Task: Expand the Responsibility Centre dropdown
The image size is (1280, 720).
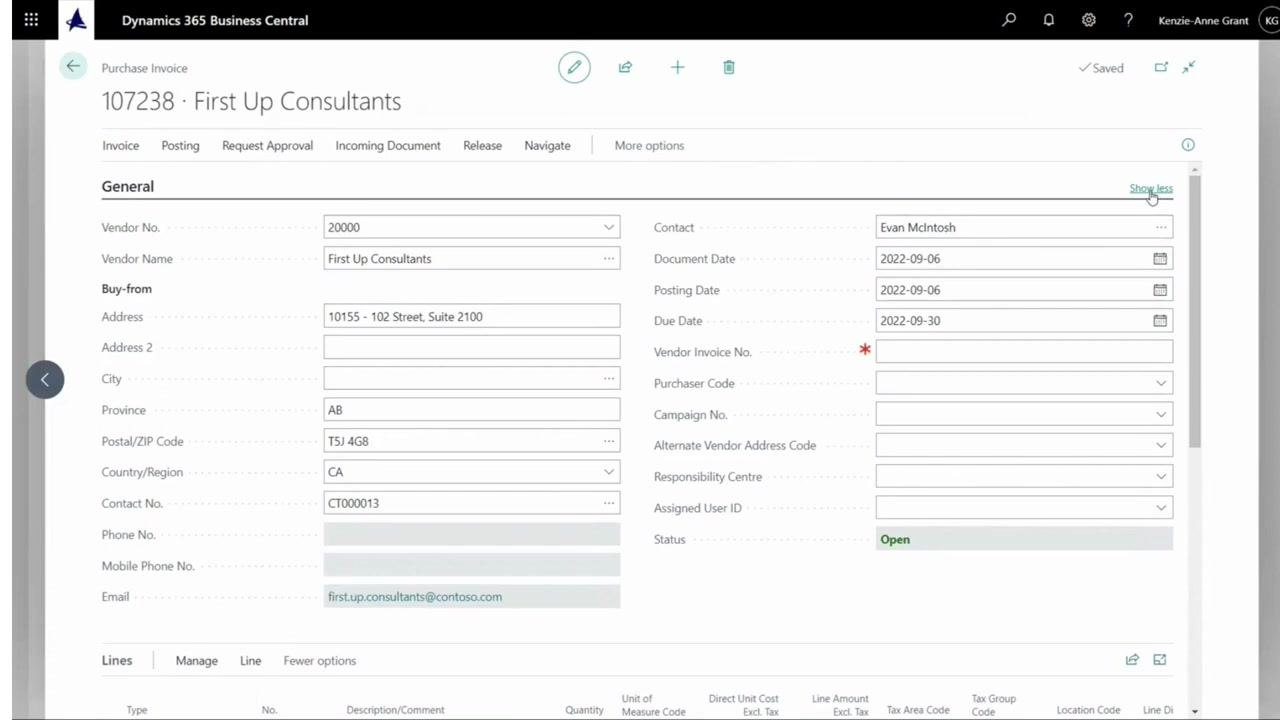Action: click(1161, 477)
